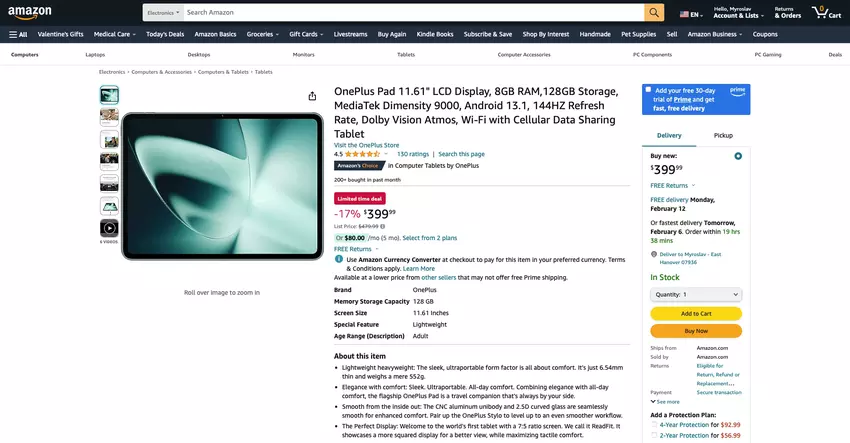Open the Electronics search category dropdown

point(163,12)
